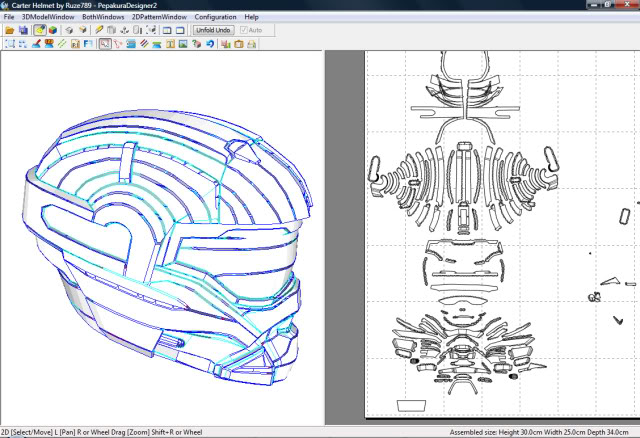Click the Unfold Undo button
Viewport: 640px width, 438px height.
(x=213, y=30)
